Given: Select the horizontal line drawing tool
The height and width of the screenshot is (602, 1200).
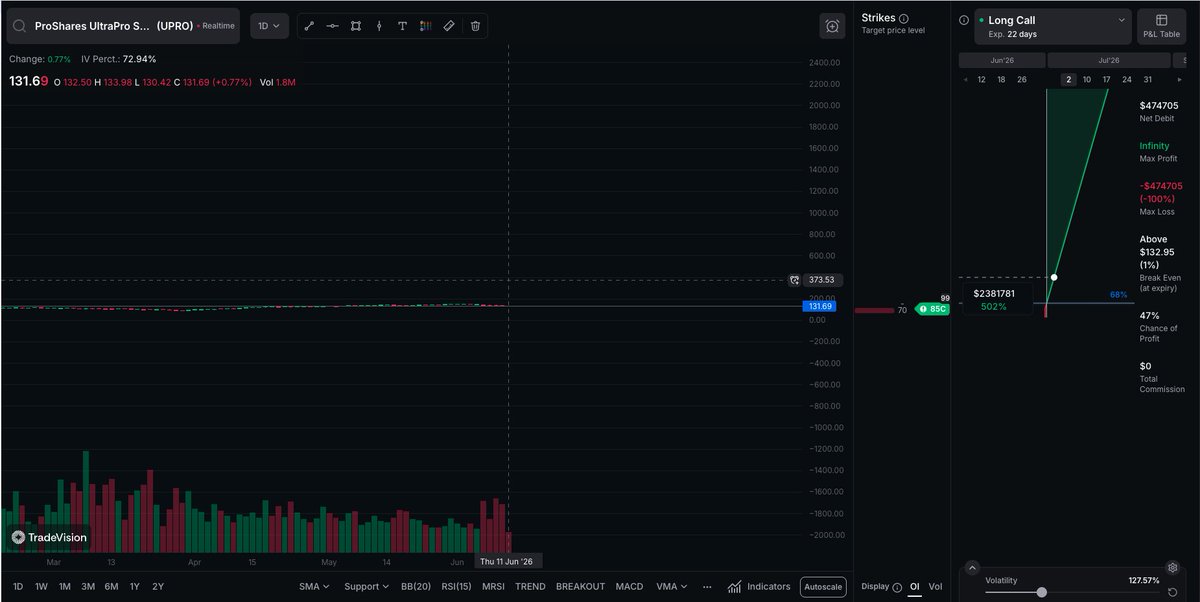Looking at the screenshot, I should pyautogui.click(x=332, y=26).
